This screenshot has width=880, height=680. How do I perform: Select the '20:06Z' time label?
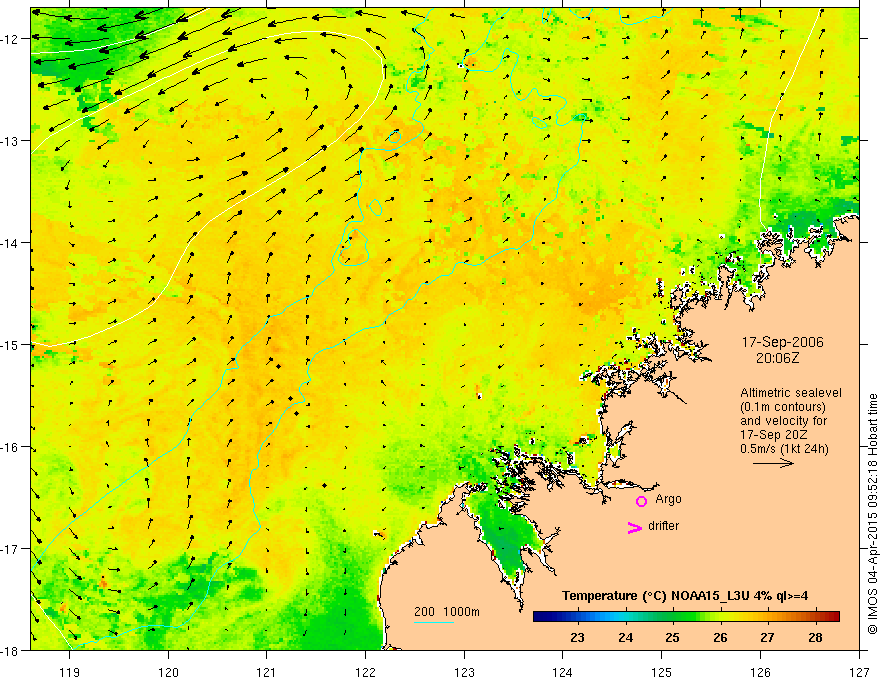pos(777,358)
